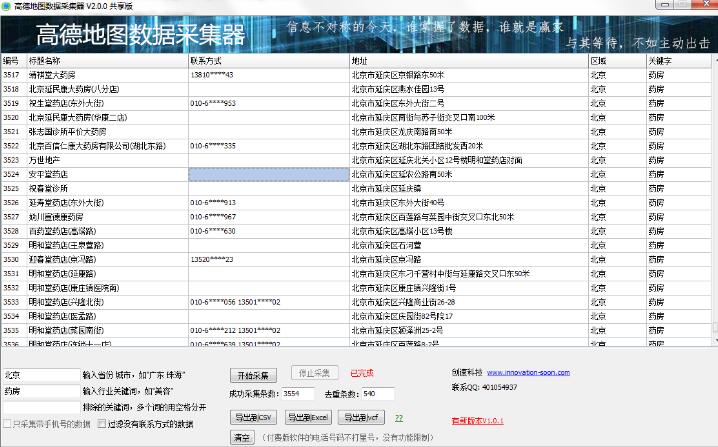
Task: Export results to Excel button
Action: click(308, 417)
